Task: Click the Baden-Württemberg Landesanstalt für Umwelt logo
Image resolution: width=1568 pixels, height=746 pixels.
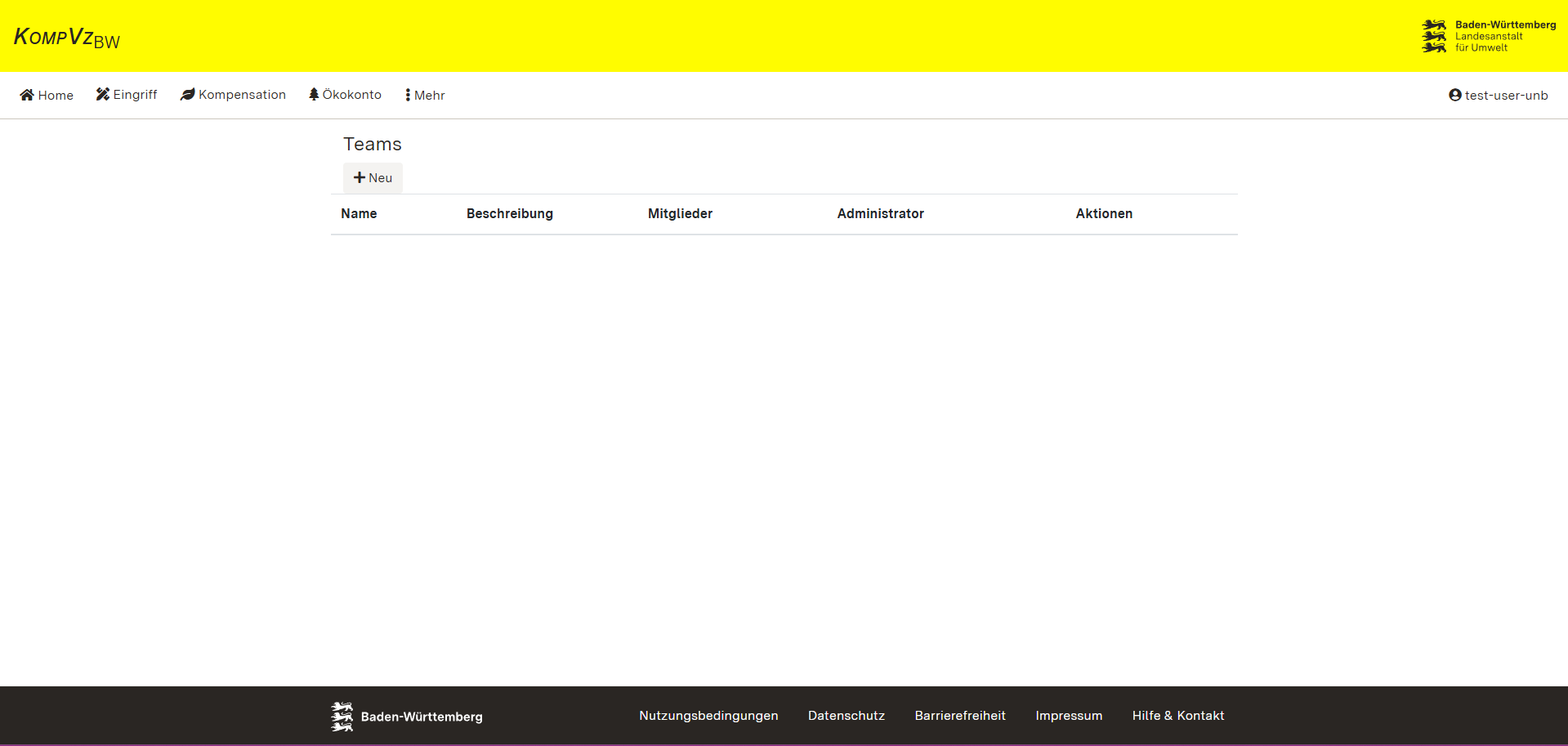Action: (x=1488, y=36)
